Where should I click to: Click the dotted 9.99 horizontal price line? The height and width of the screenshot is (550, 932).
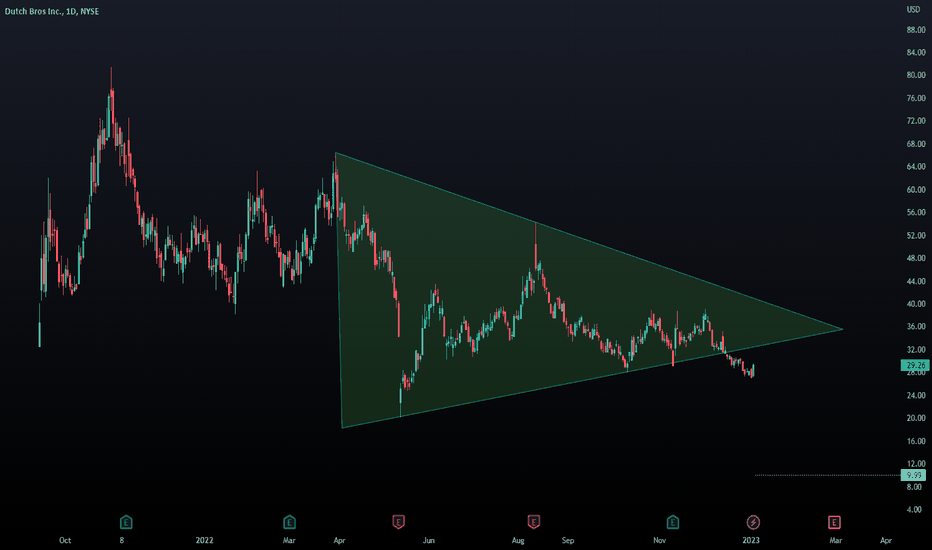coord(827,475)
